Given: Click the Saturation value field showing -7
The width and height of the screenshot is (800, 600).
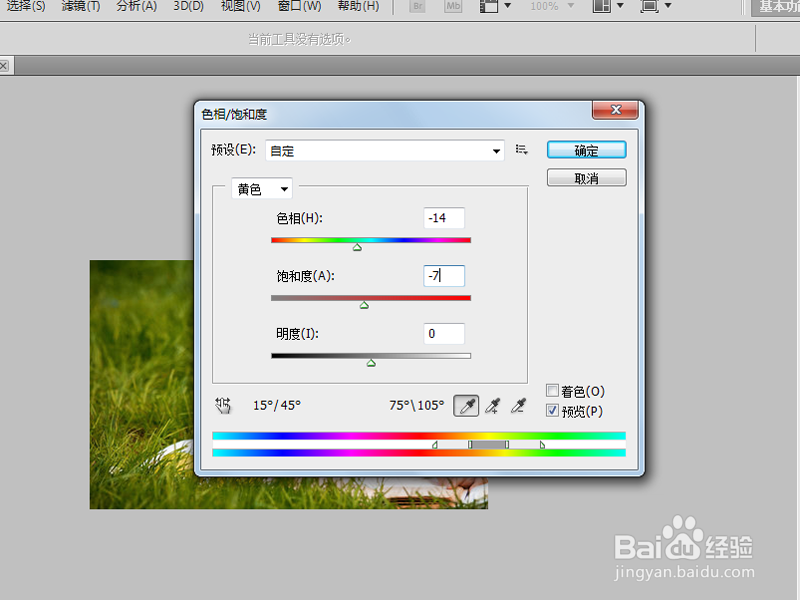Looking at the screenshot, I should (443, 275).
